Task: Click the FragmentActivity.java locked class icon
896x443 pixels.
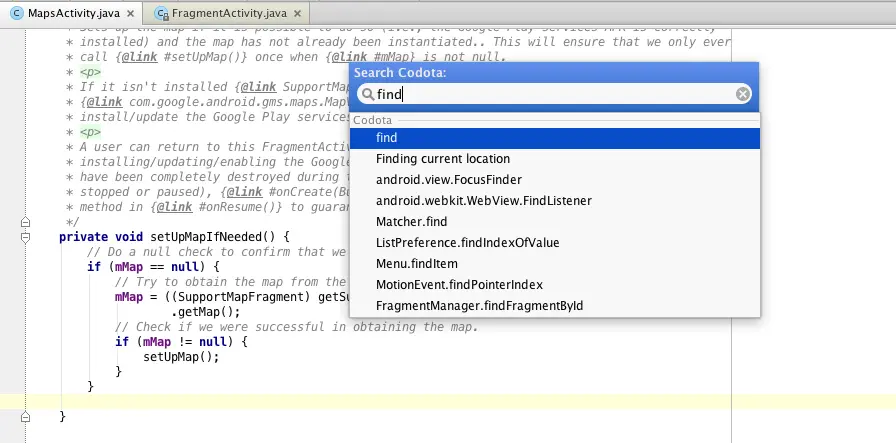Action: pos(162,13)
